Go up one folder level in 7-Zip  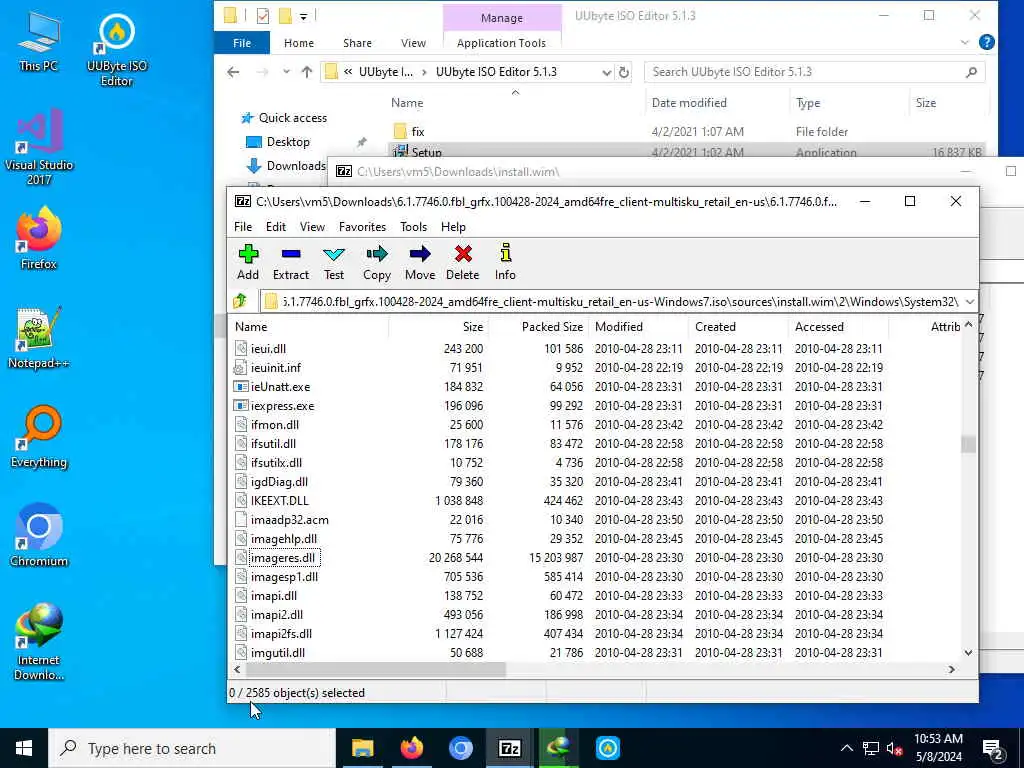(x=240, y=301)
